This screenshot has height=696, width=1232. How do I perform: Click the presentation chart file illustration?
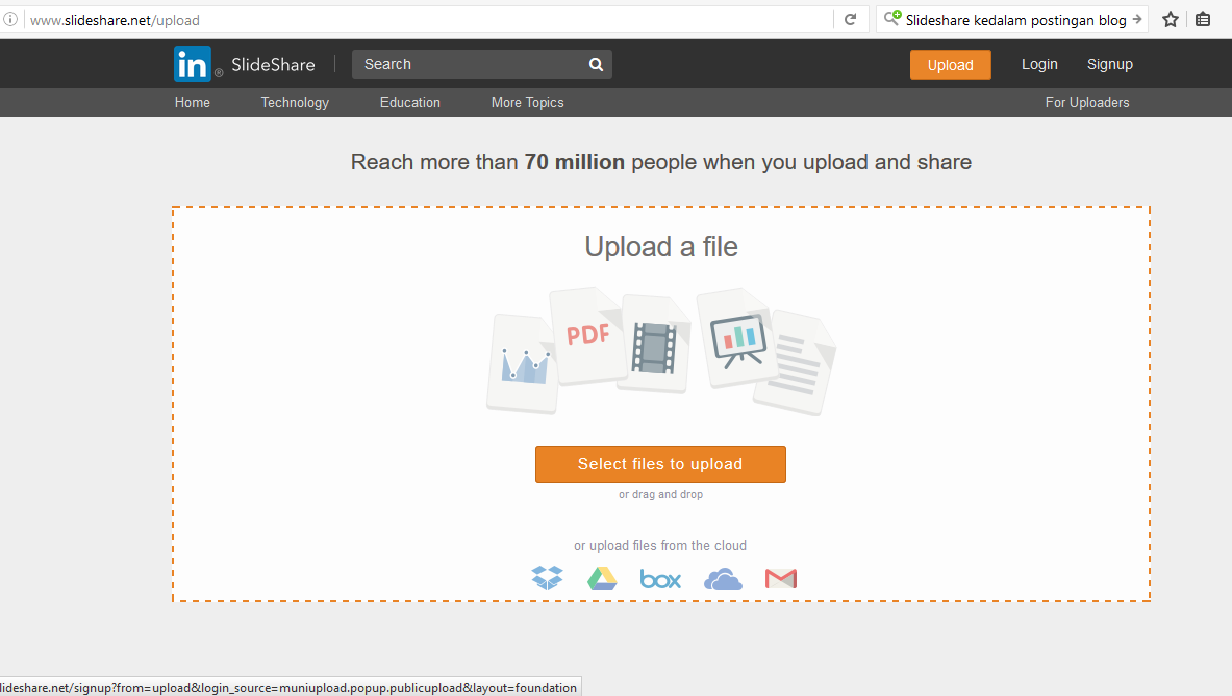[x=737, y=338]
